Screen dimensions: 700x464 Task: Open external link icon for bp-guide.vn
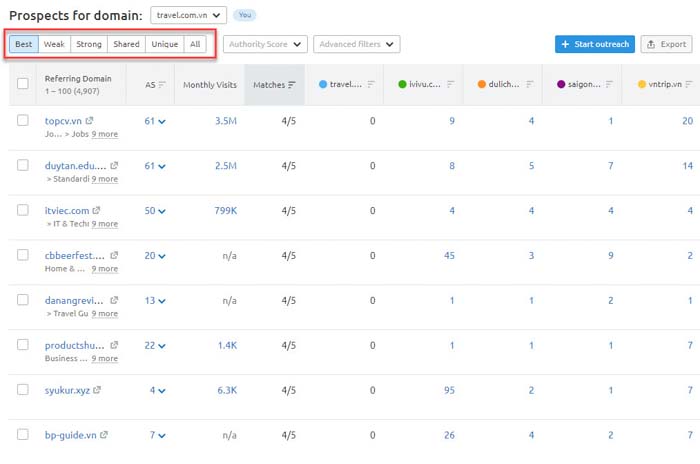[104, 435]
